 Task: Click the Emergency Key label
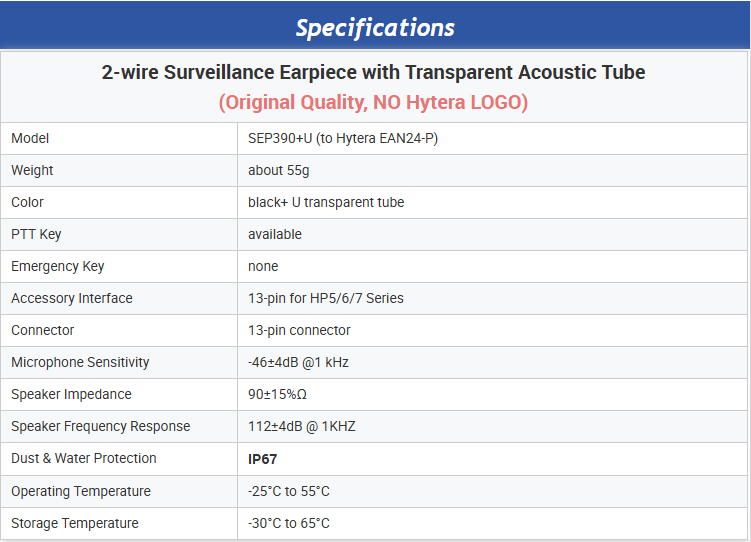(57, 266)
